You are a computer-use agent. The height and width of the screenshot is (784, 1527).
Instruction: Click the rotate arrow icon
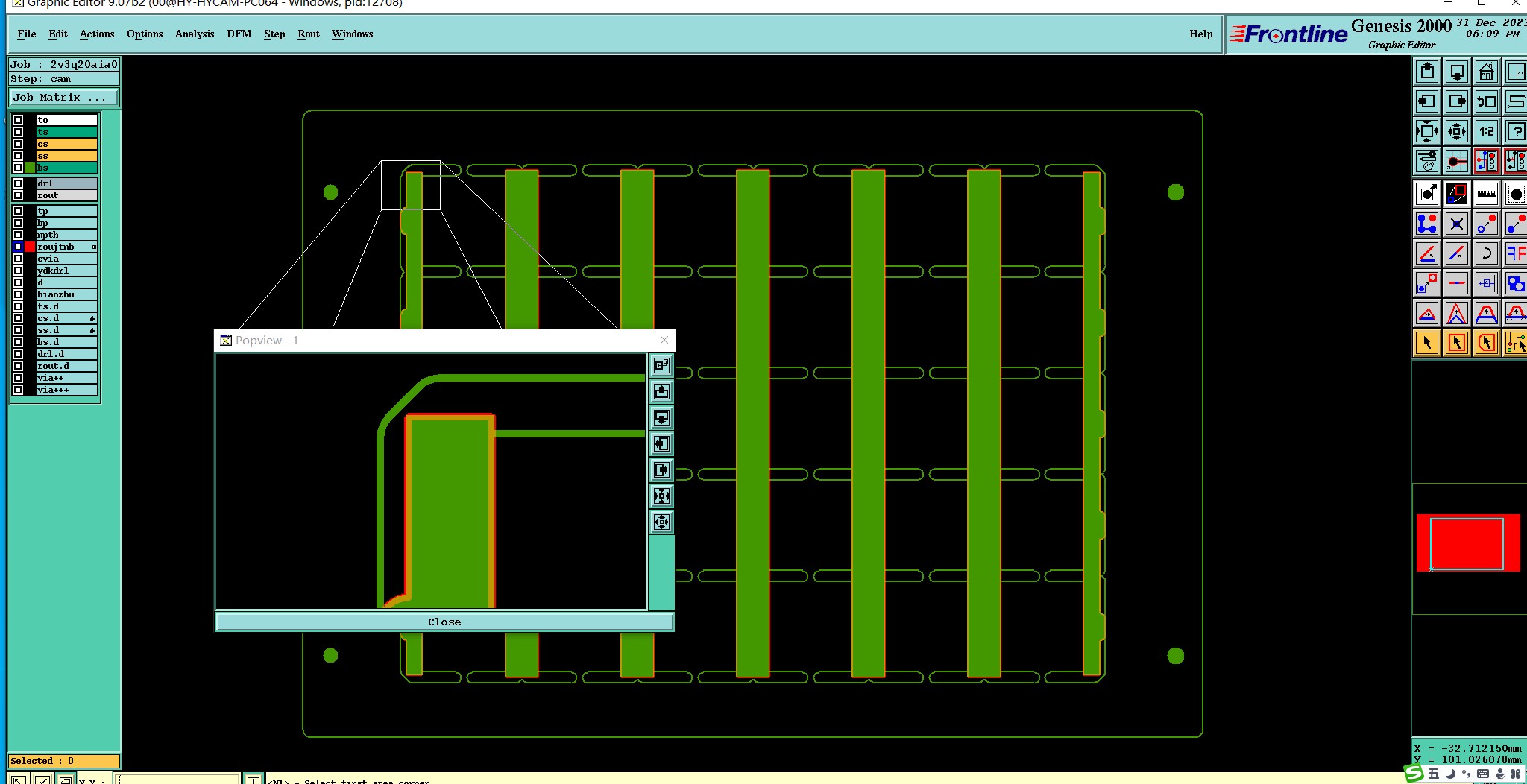1487,253
